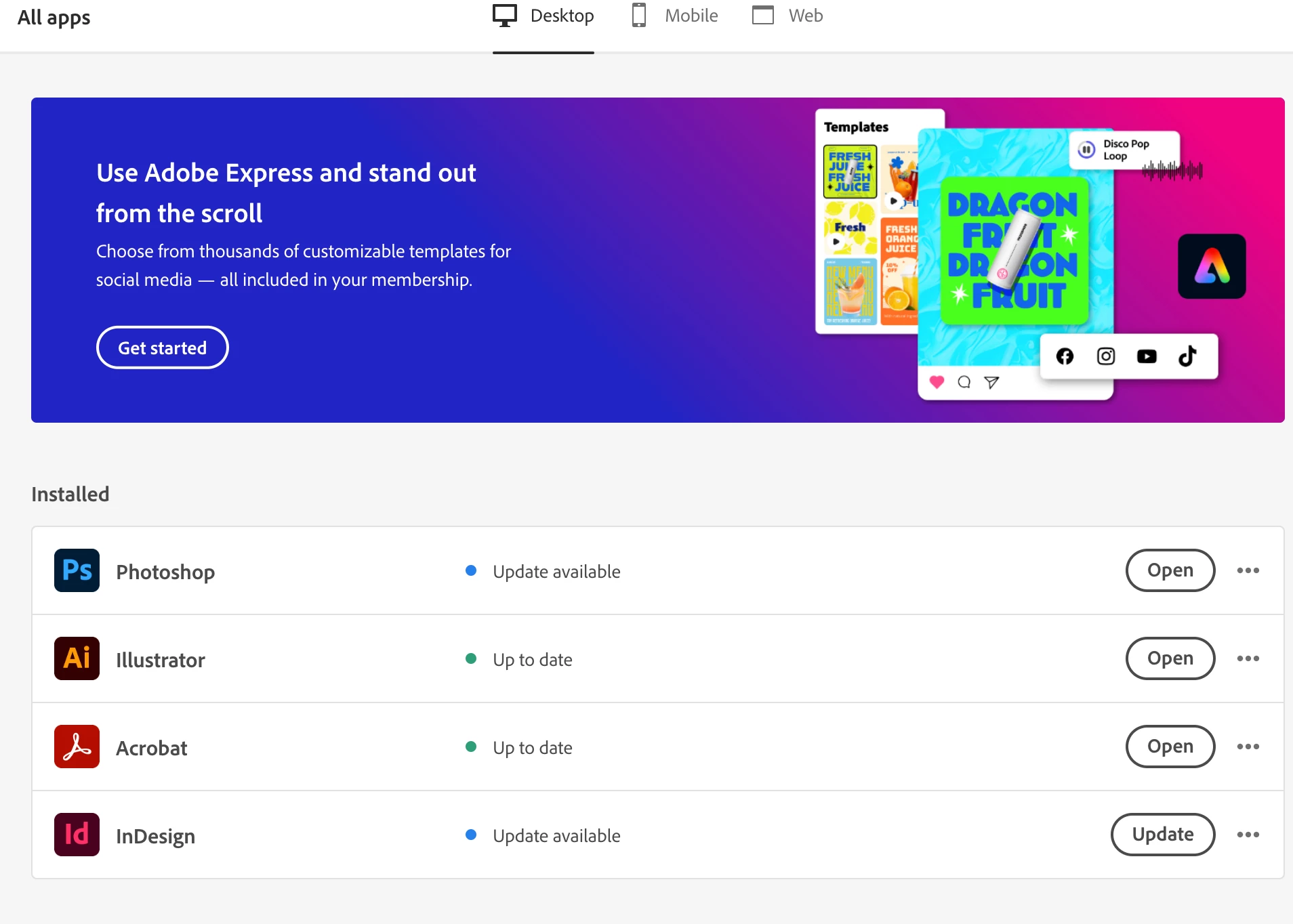1293x924 pixels.
Task: Open more options for InDesign
Action: [1248, 835]
